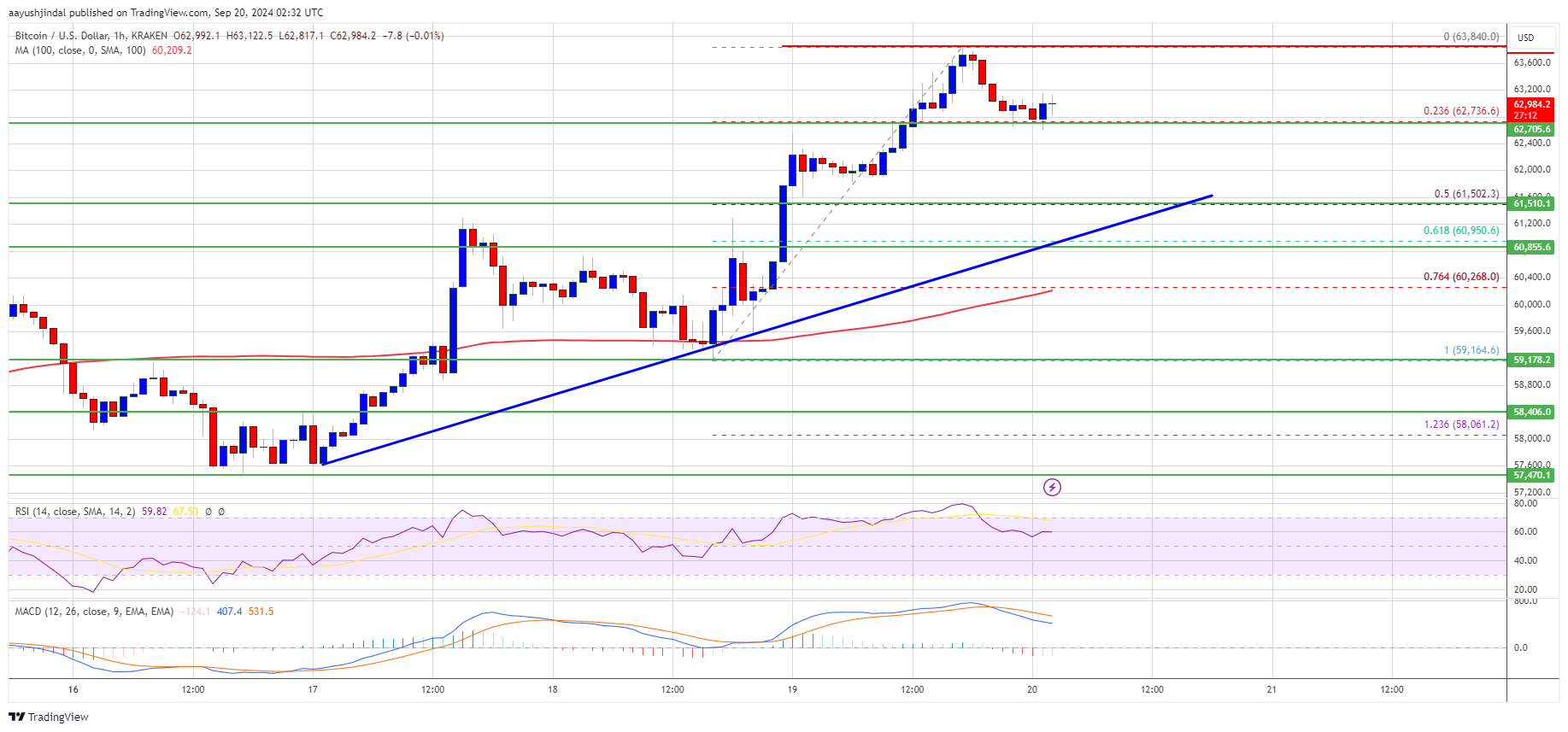
Task: Click the published by aayushjindal header text
Action: point(166,13)
